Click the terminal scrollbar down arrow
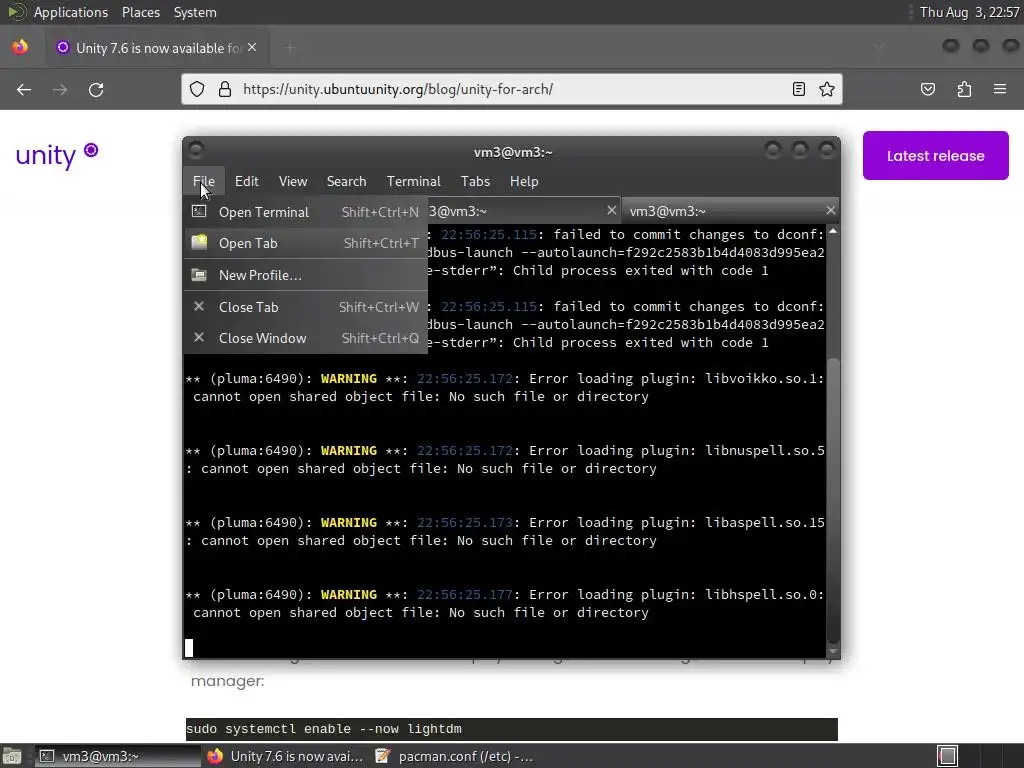 pyautogui.click(x=833, y=651)
